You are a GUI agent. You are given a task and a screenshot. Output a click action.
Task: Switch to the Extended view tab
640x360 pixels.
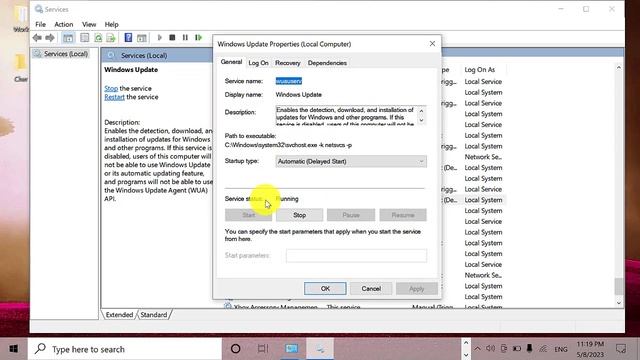click(x=119, y=315)
